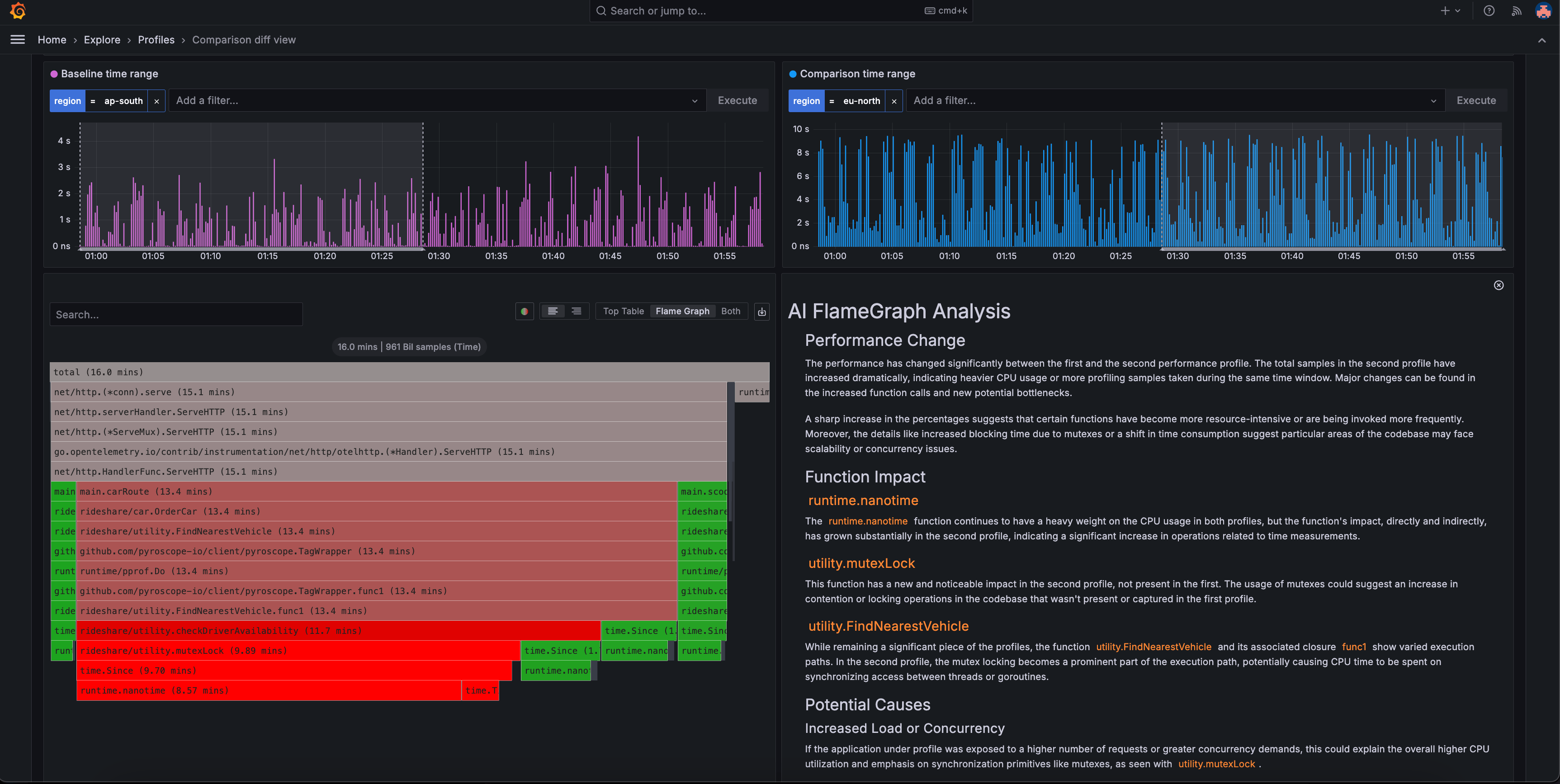Screen dimensions: 1560x784
Task: Switch to the Top Table view
Action: (x=623, y=311)
